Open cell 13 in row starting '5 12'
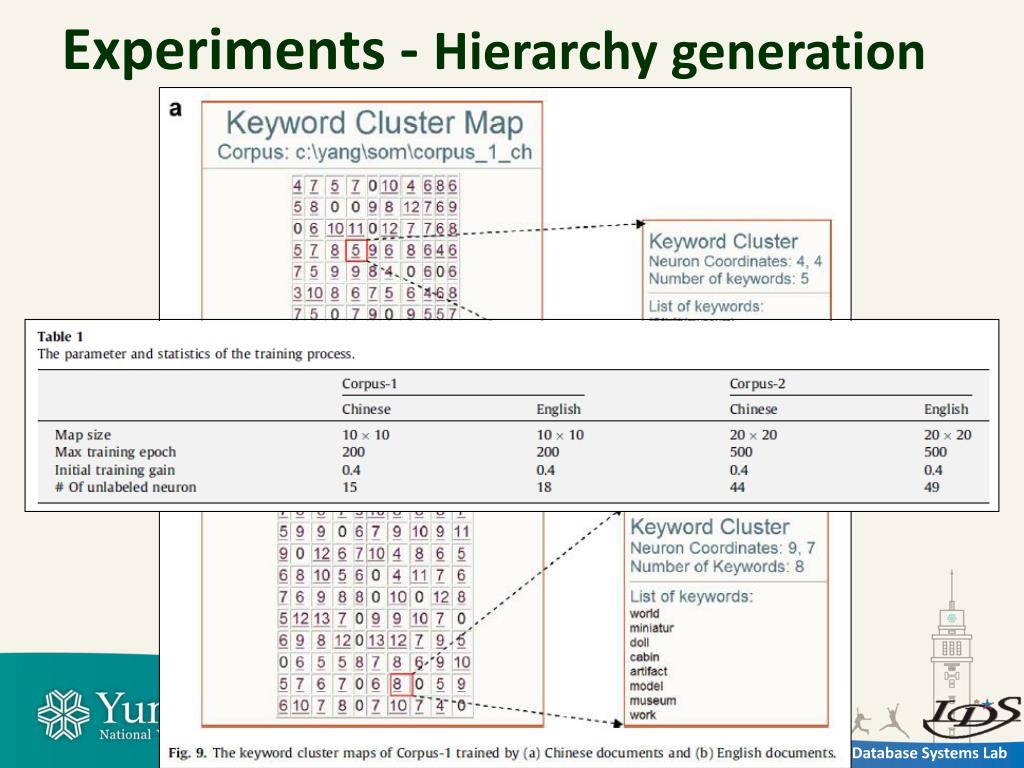The height and width of the screenshot is (768, 1024). click(x=321, y=618)
